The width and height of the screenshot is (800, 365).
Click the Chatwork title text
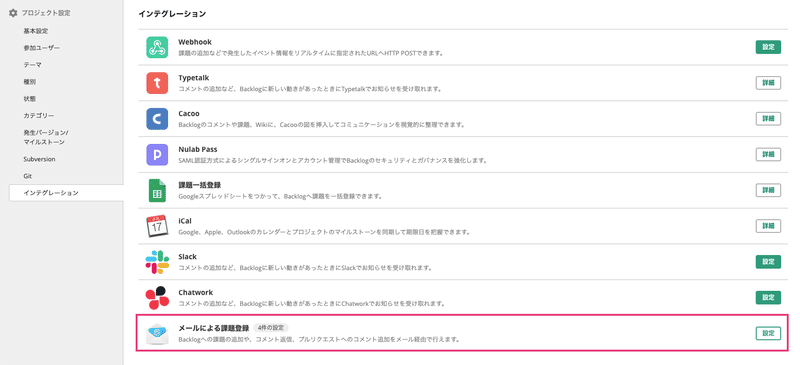click(x=195, y=292)
